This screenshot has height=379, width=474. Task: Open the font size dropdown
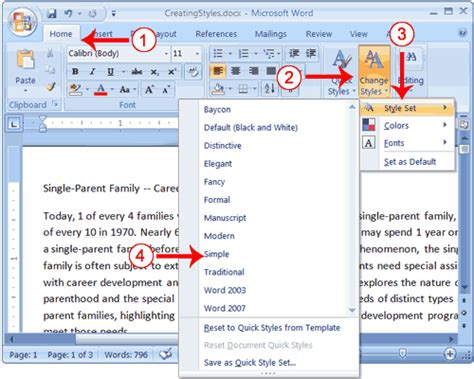[x=197, y=53]
